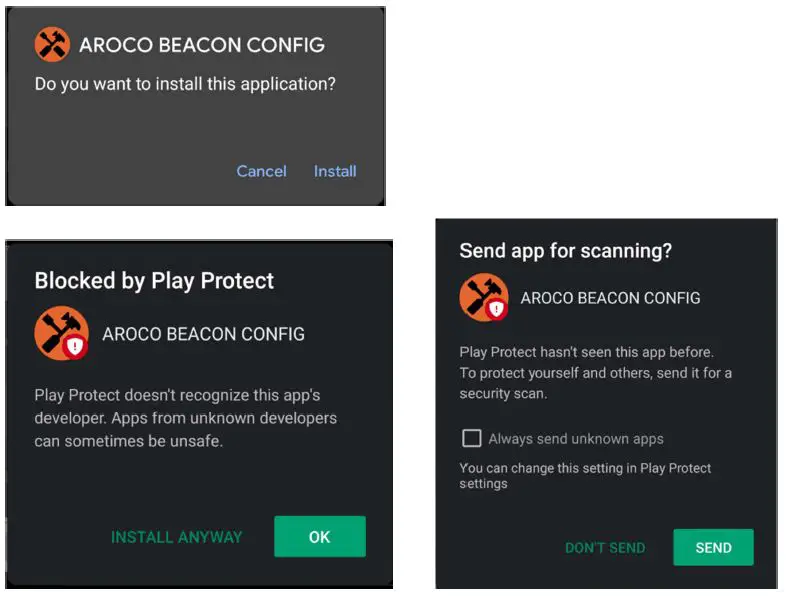
Task: Cancel the application install prompt
Action: coord(261,171)
